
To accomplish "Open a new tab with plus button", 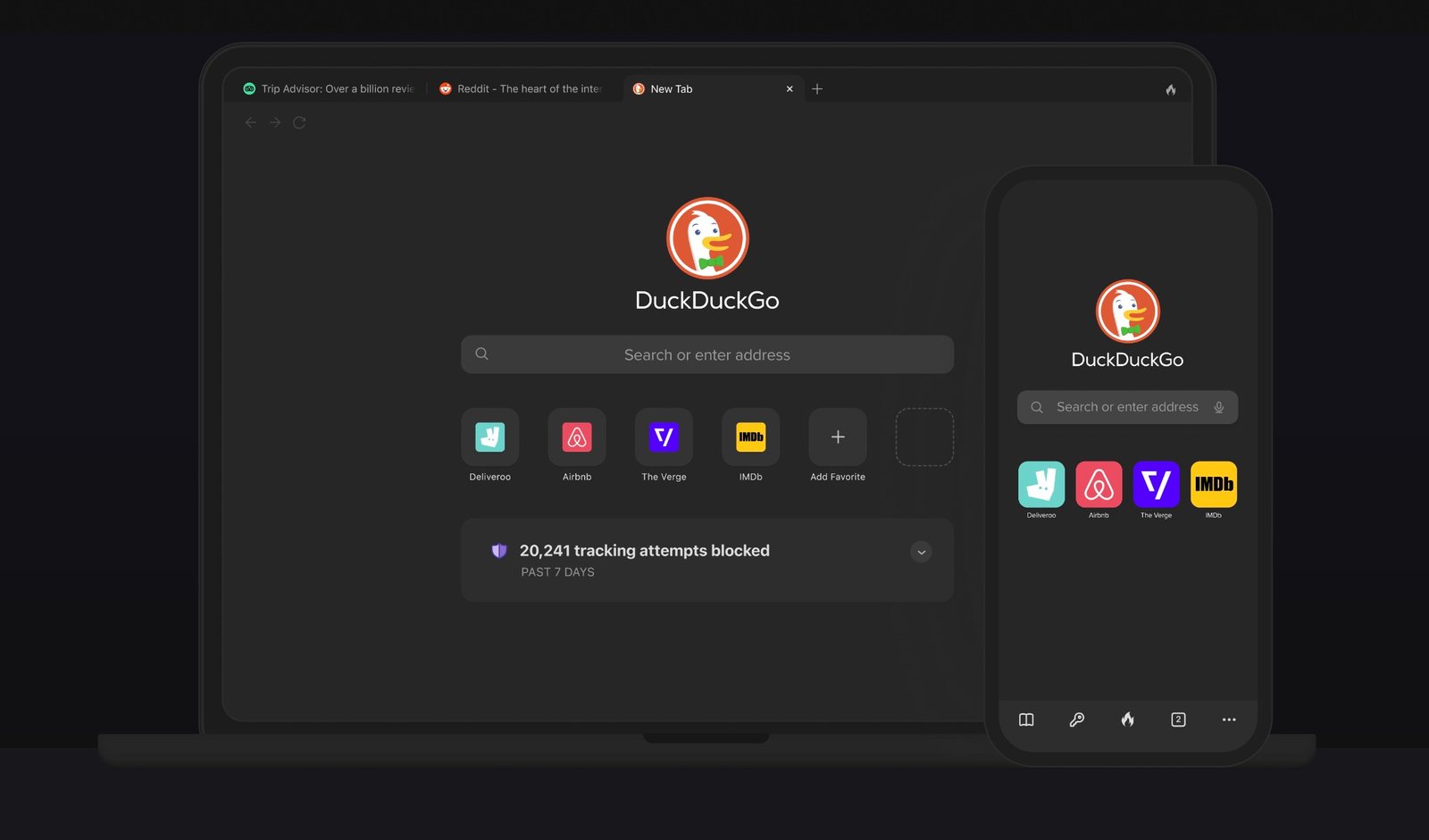I will click(817, 89).
